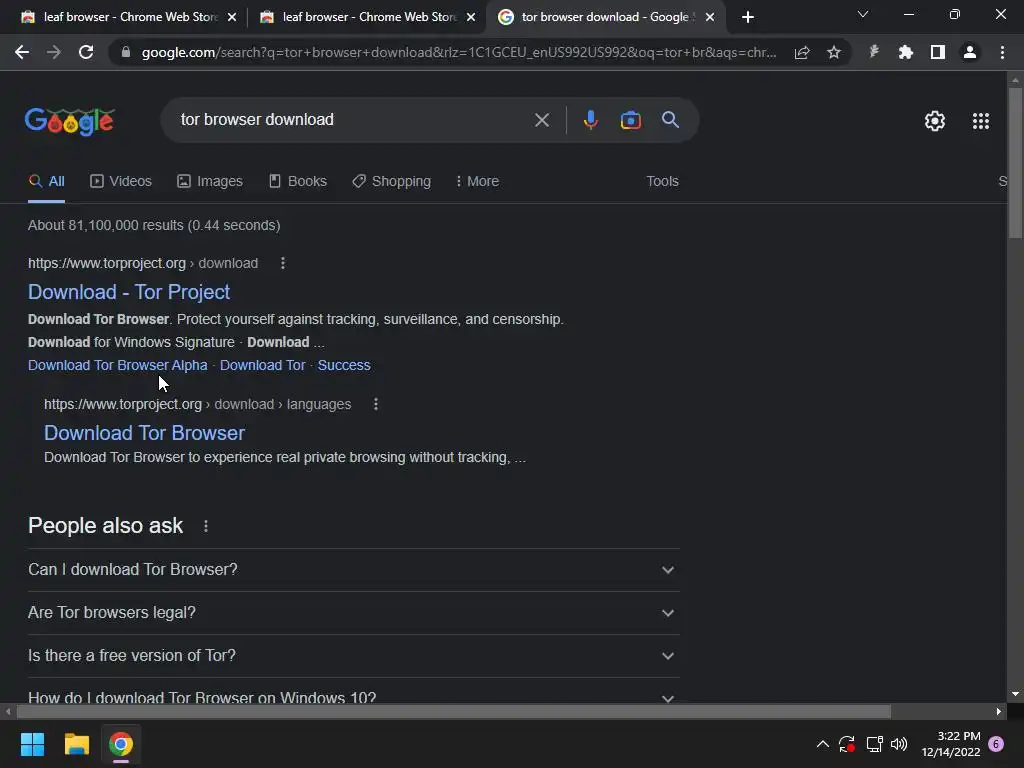Viewport: 1024px width, 768px height.
Task: Open the Chrome three-dot menu
Action: pos(1002,52)
